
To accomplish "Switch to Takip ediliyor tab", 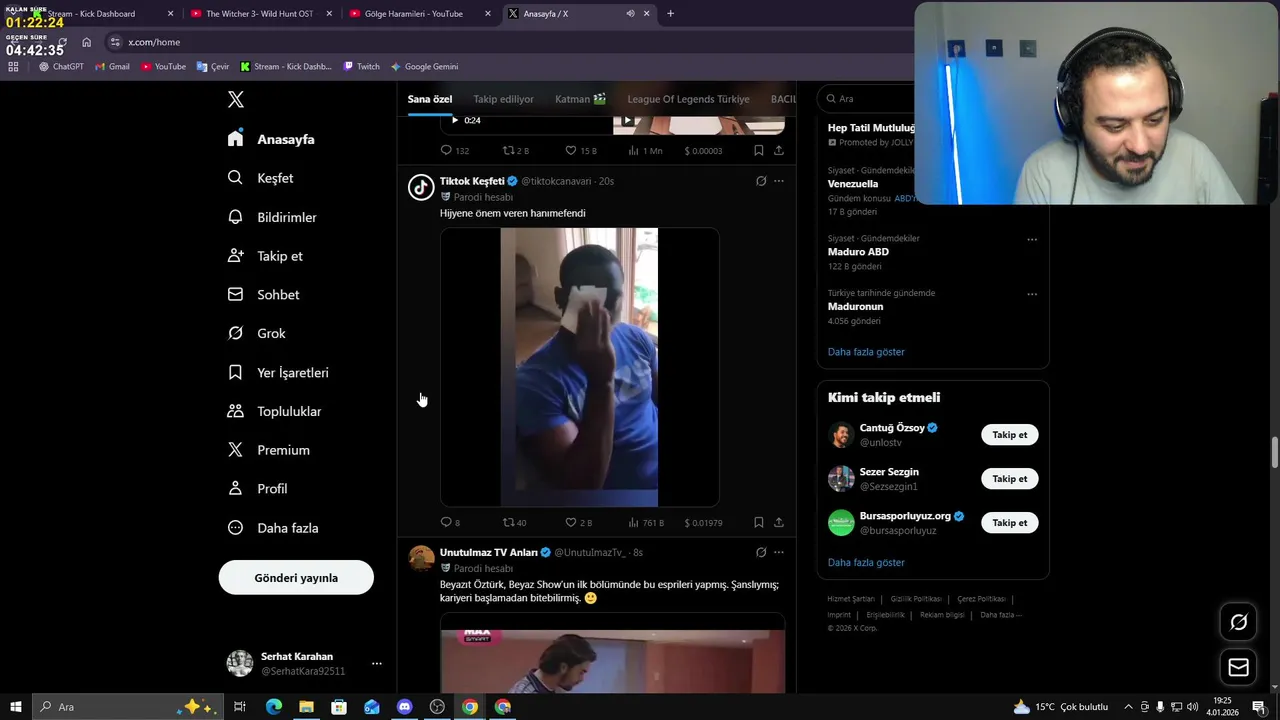I will coord(503,99).
